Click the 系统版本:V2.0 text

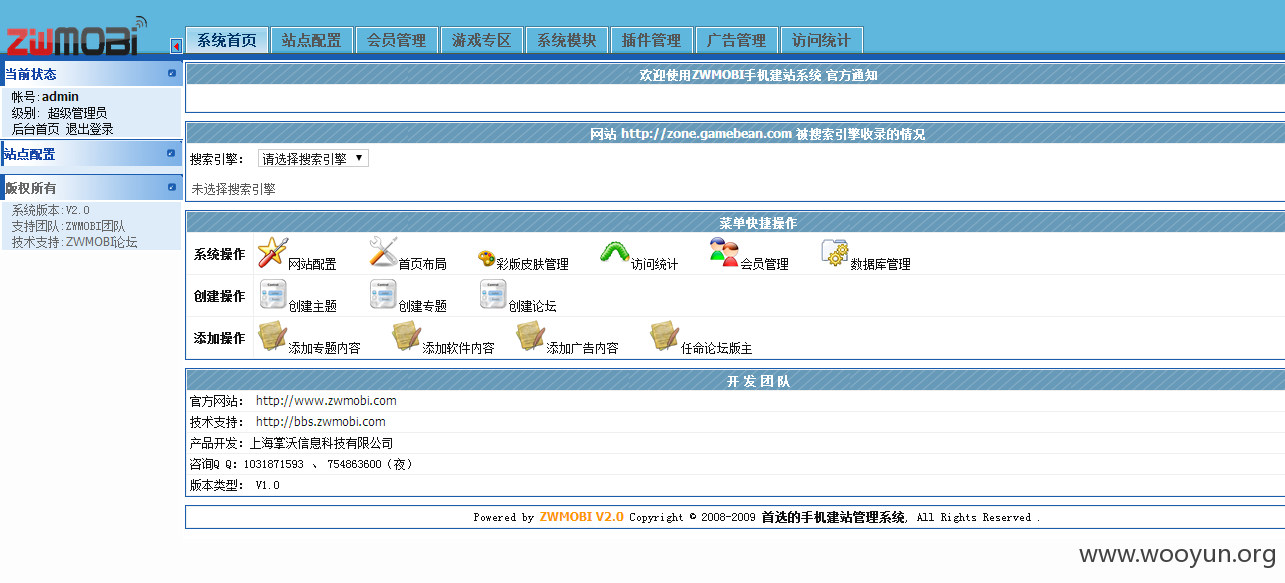coord(51,210)
